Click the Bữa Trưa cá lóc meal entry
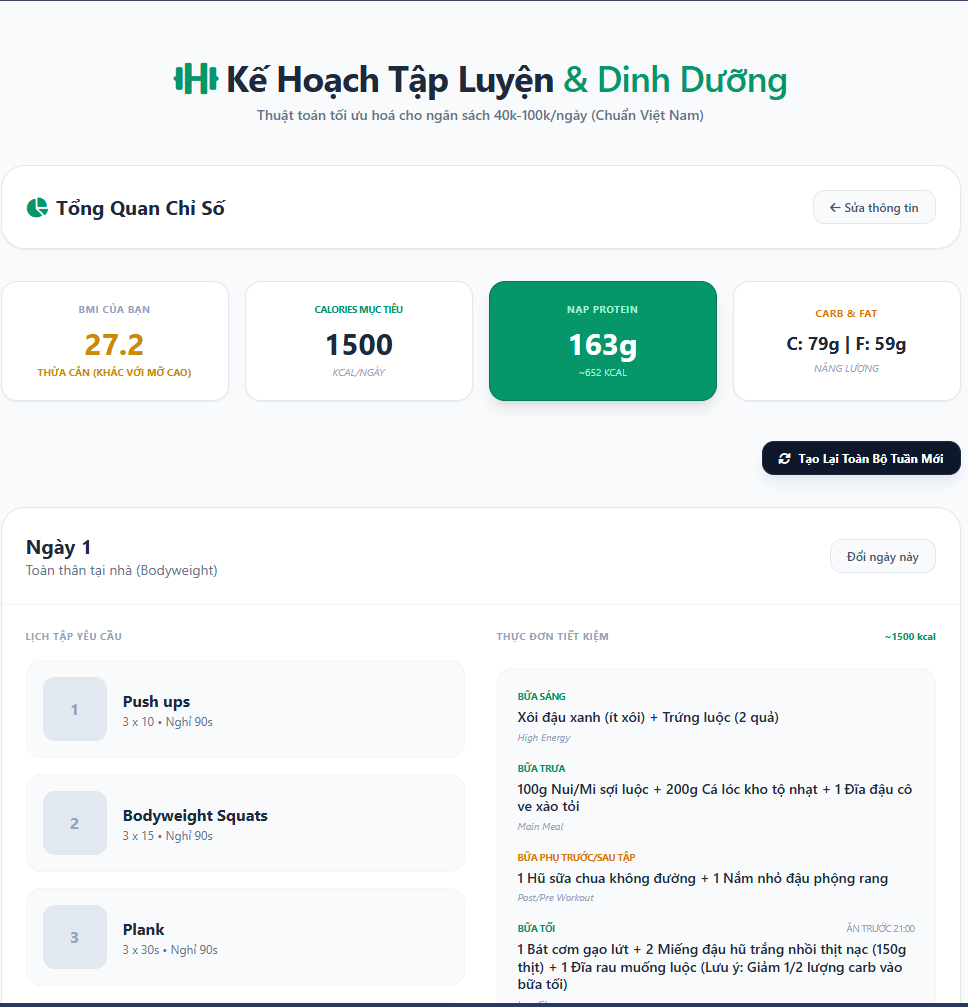 [716, 798]
